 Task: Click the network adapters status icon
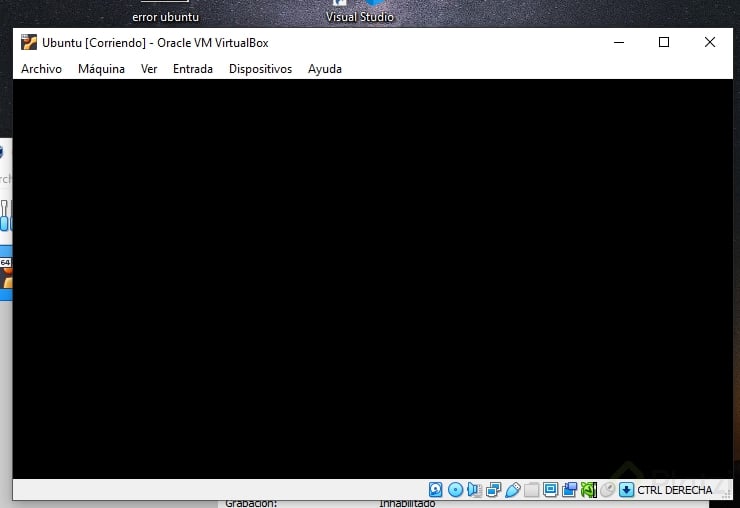click(493, 490)
